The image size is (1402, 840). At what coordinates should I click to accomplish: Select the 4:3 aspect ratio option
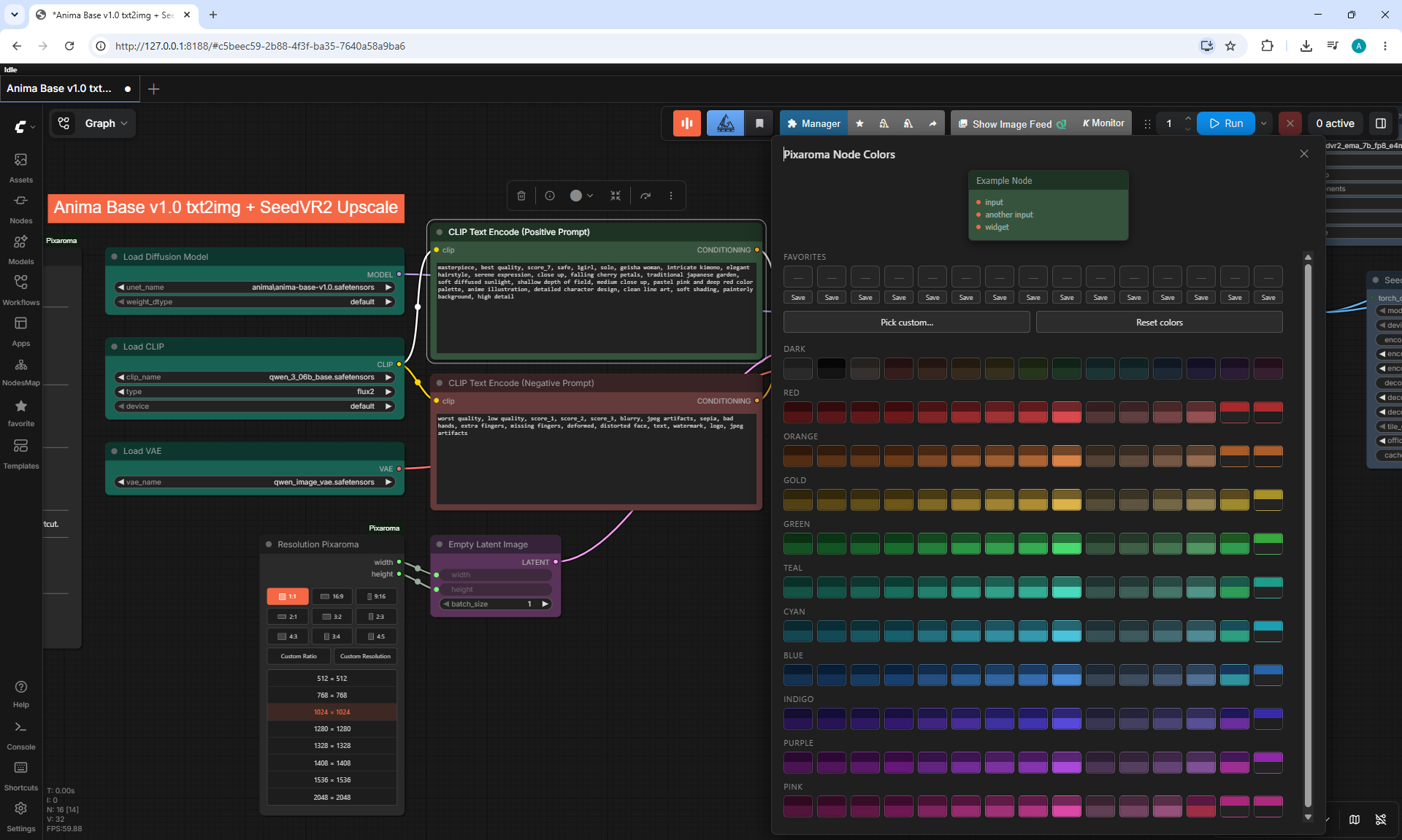click(288, 636)
